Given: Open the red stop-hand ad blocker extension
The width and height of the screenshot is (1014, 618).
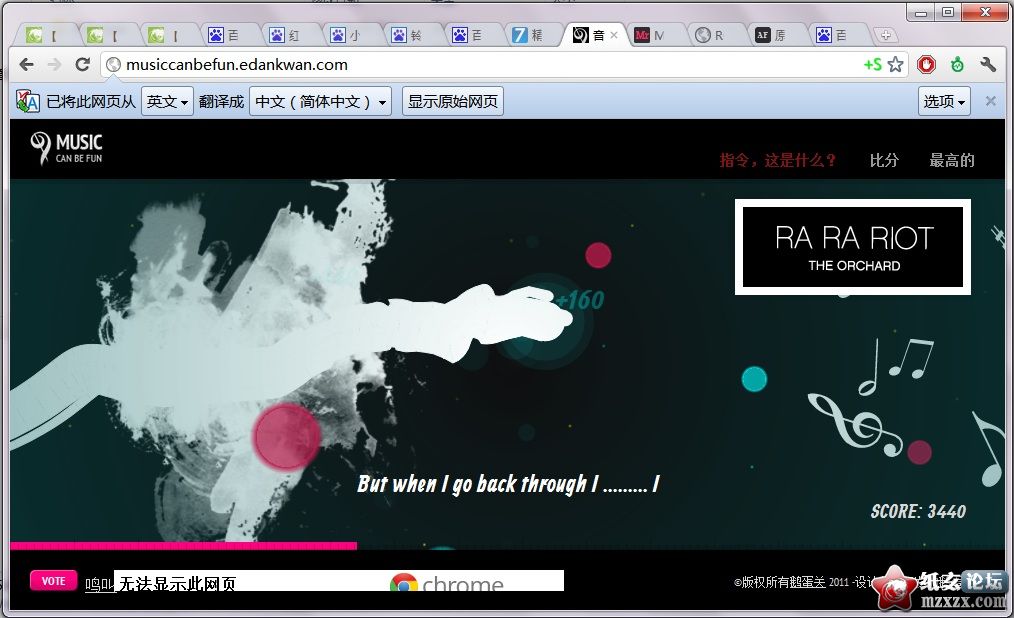Looking at the screenshot, I should tap(926, 65).
